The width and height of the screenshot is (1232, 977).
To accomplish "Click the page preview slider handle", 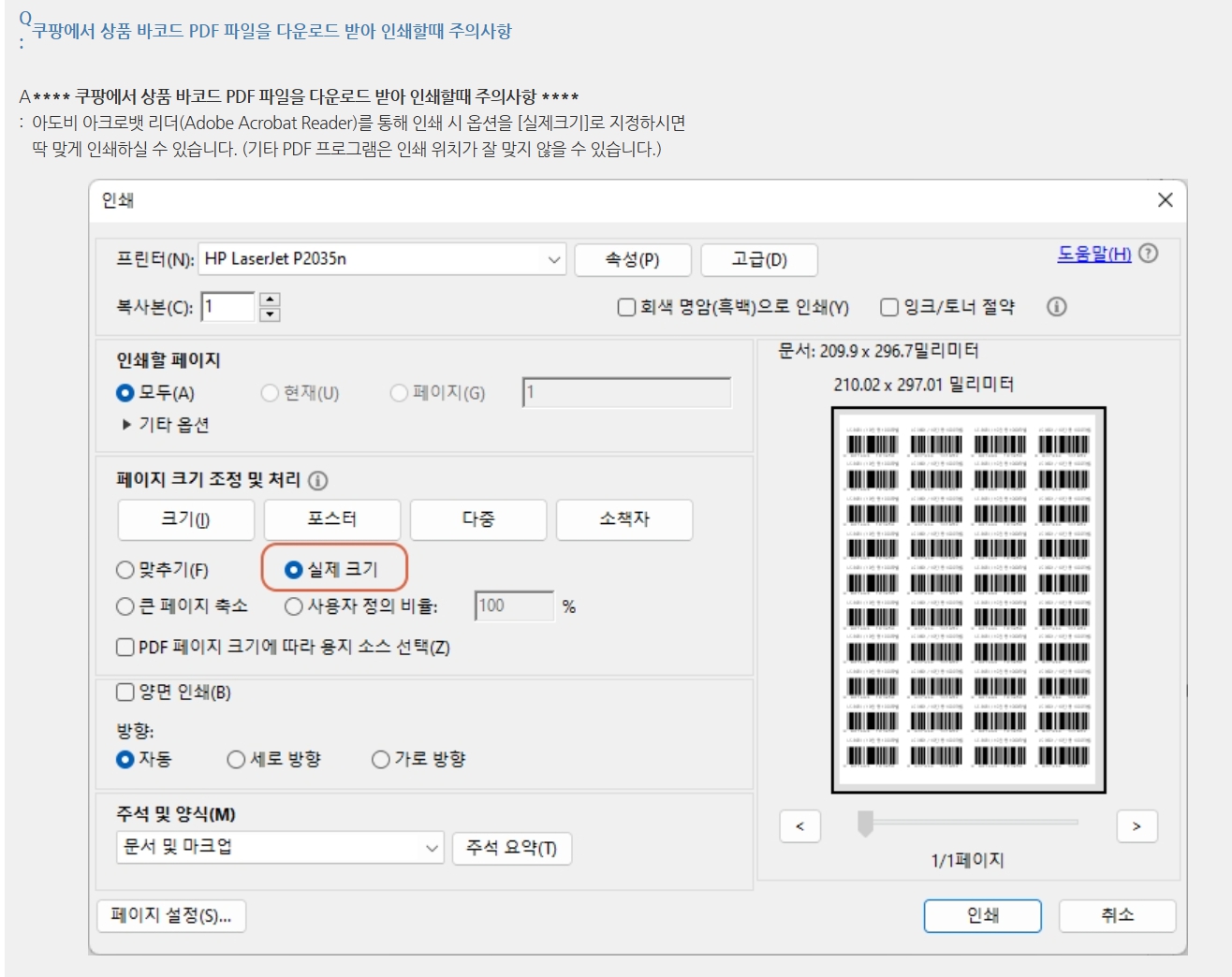I will click(x=865, y=823).
